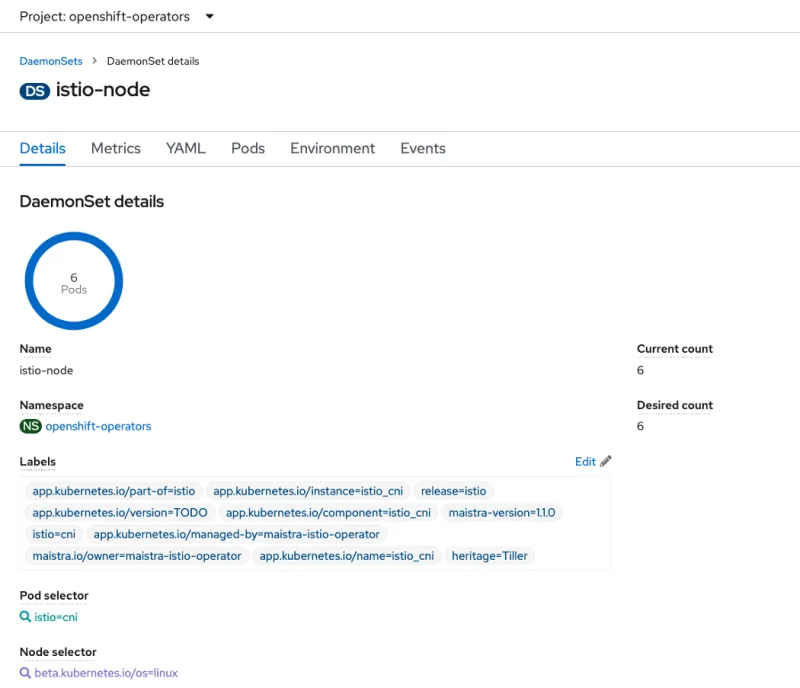This screenshot has height=688, width=800.
Task: Click the pencil icon next to Edit labels
Action: [605, 461]
